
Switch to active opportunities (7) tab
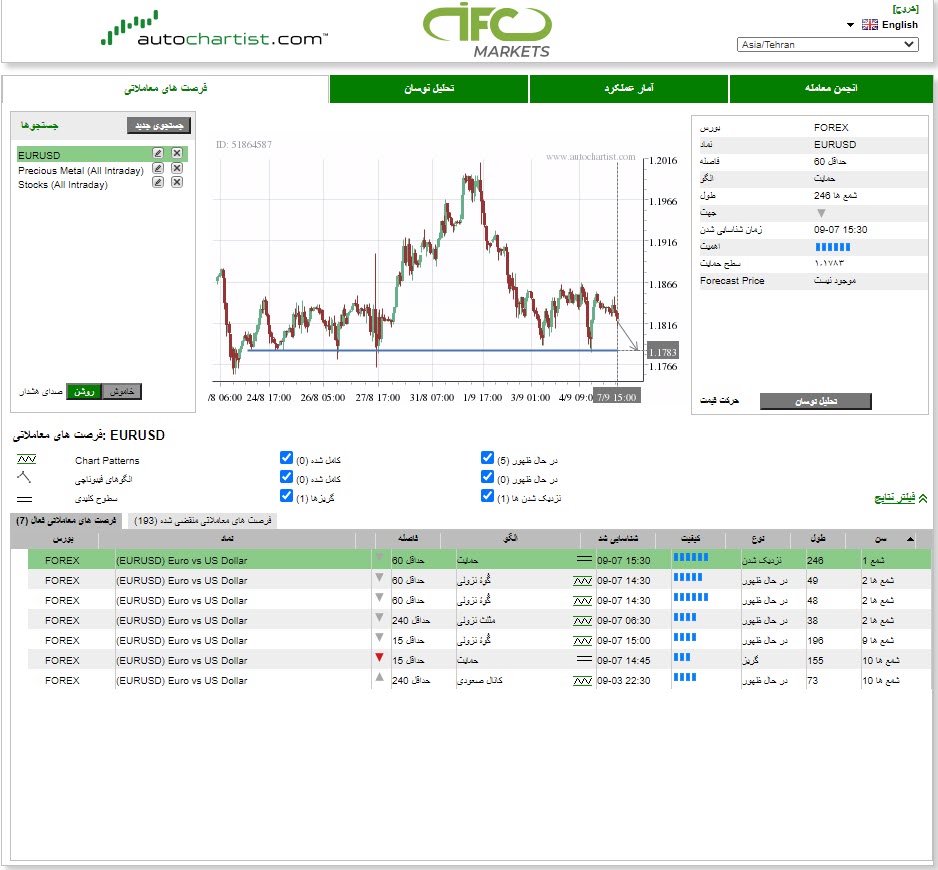click(x=66, y=521)
